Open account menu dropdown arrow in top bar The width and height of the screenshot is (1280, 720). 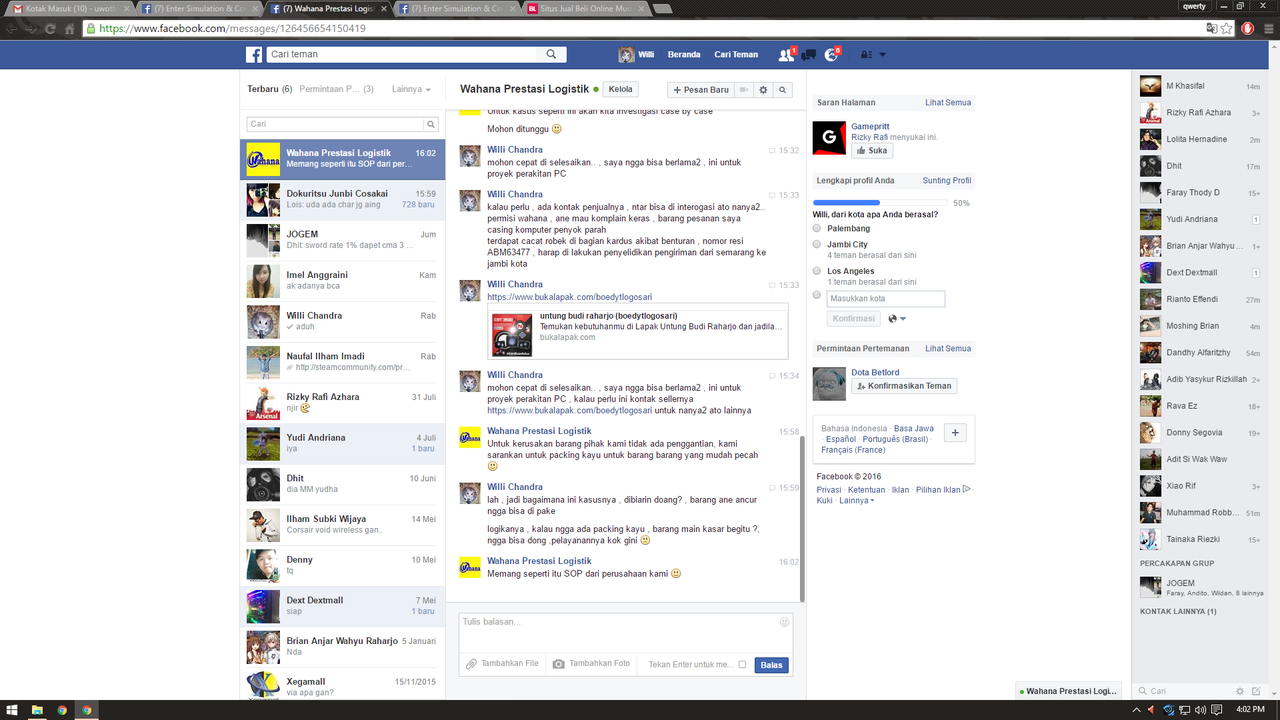click(x=882, y=55)
